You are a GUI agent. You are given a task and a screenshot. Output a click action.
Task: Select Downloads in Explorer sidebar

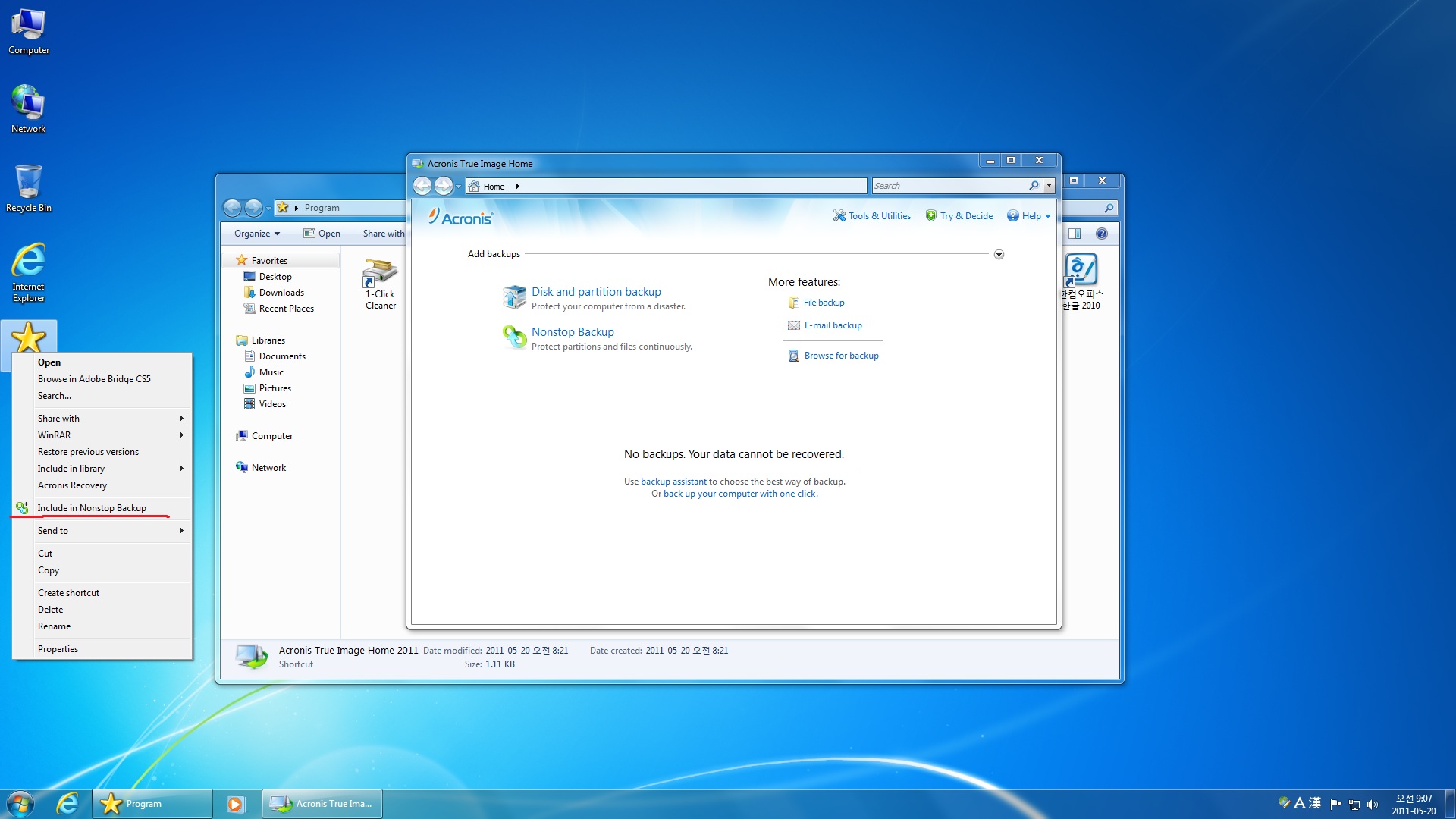[281, 293]
